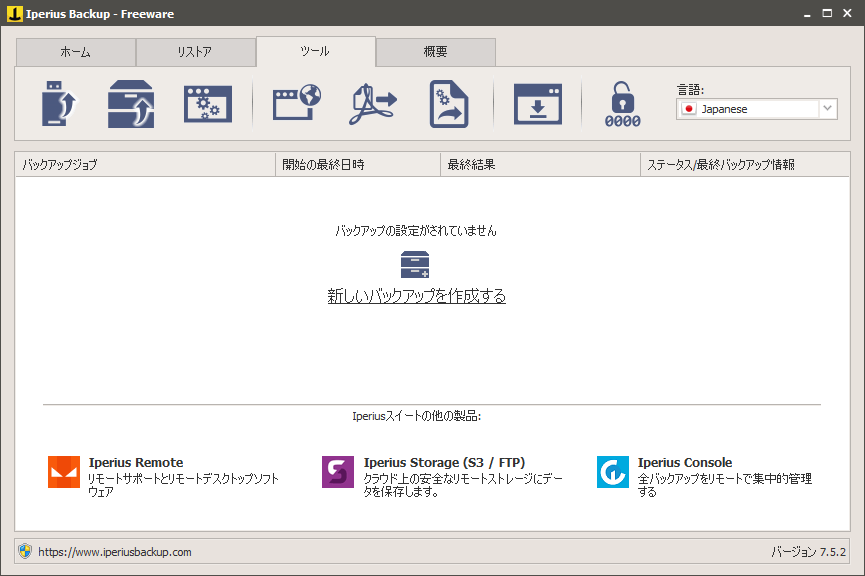865x576 pixels.
Task: Switch to the ホーム tab
Action: pyautogui.click(x=76, y=52)
